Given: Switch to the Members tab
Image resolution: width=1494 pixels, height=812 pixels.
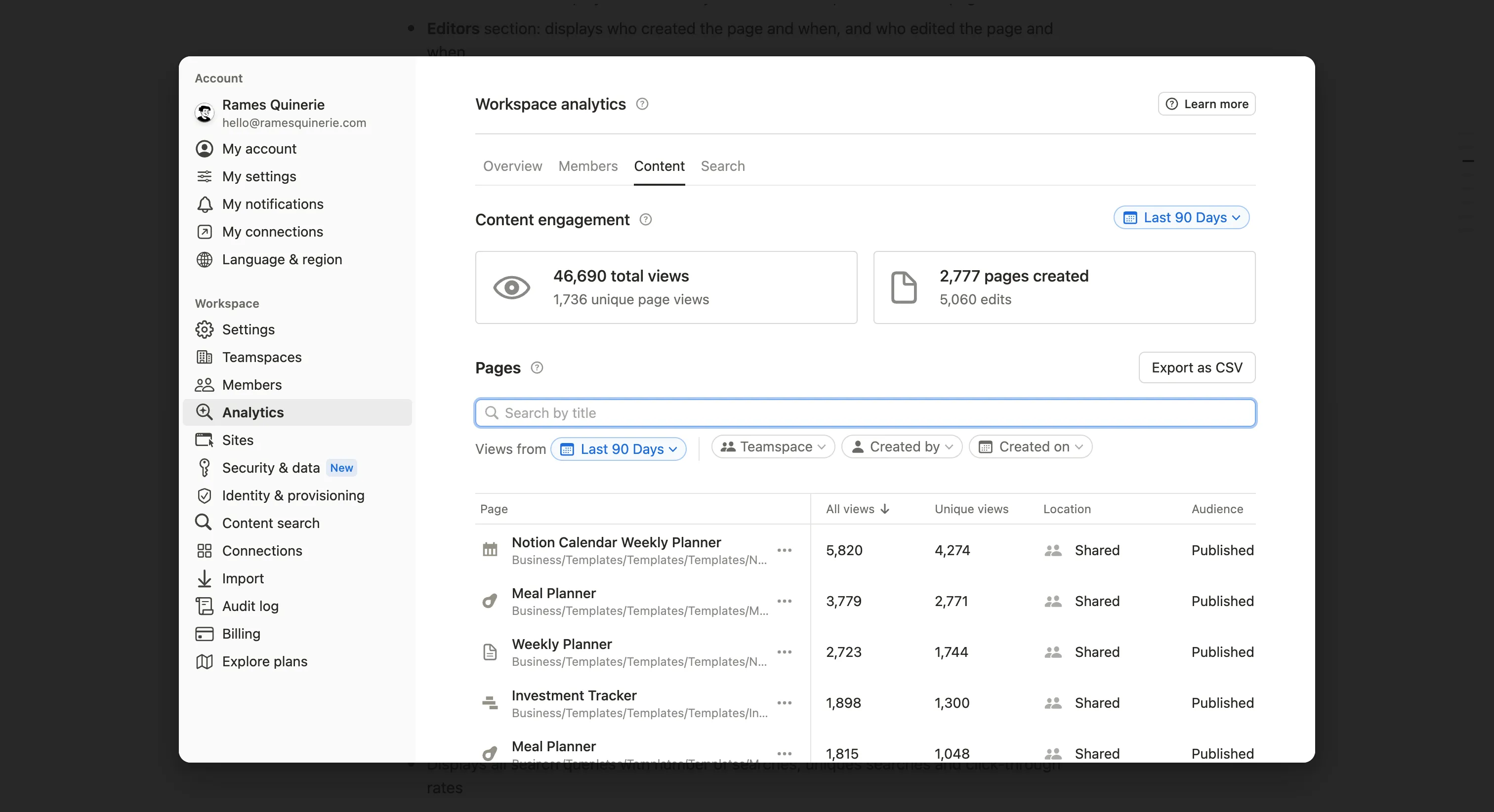Looking at the screenshot, I should pyautogui.click(x=588, y=166).
